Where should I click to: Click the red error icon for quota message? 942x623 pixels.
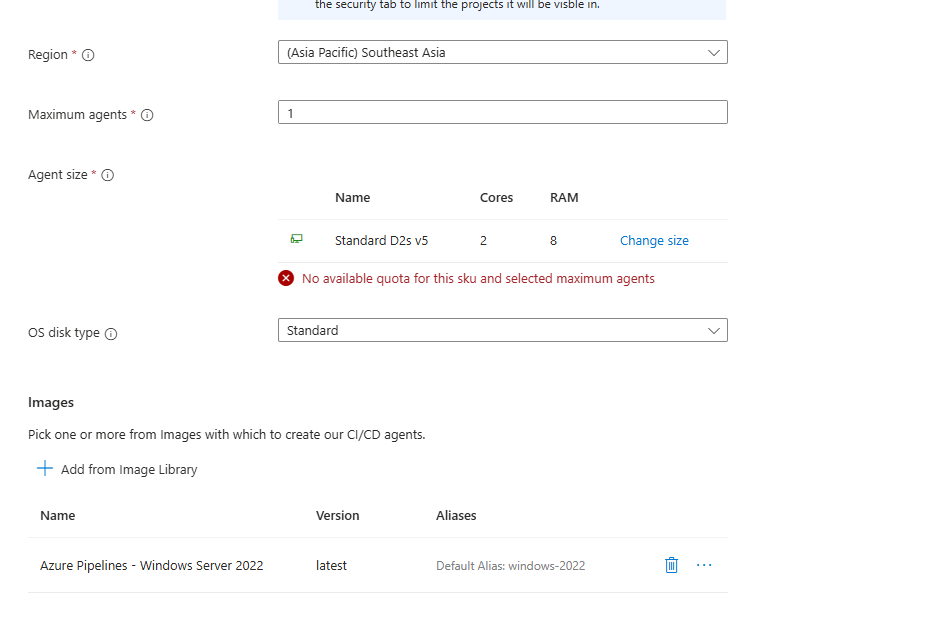tap(286, 278)
